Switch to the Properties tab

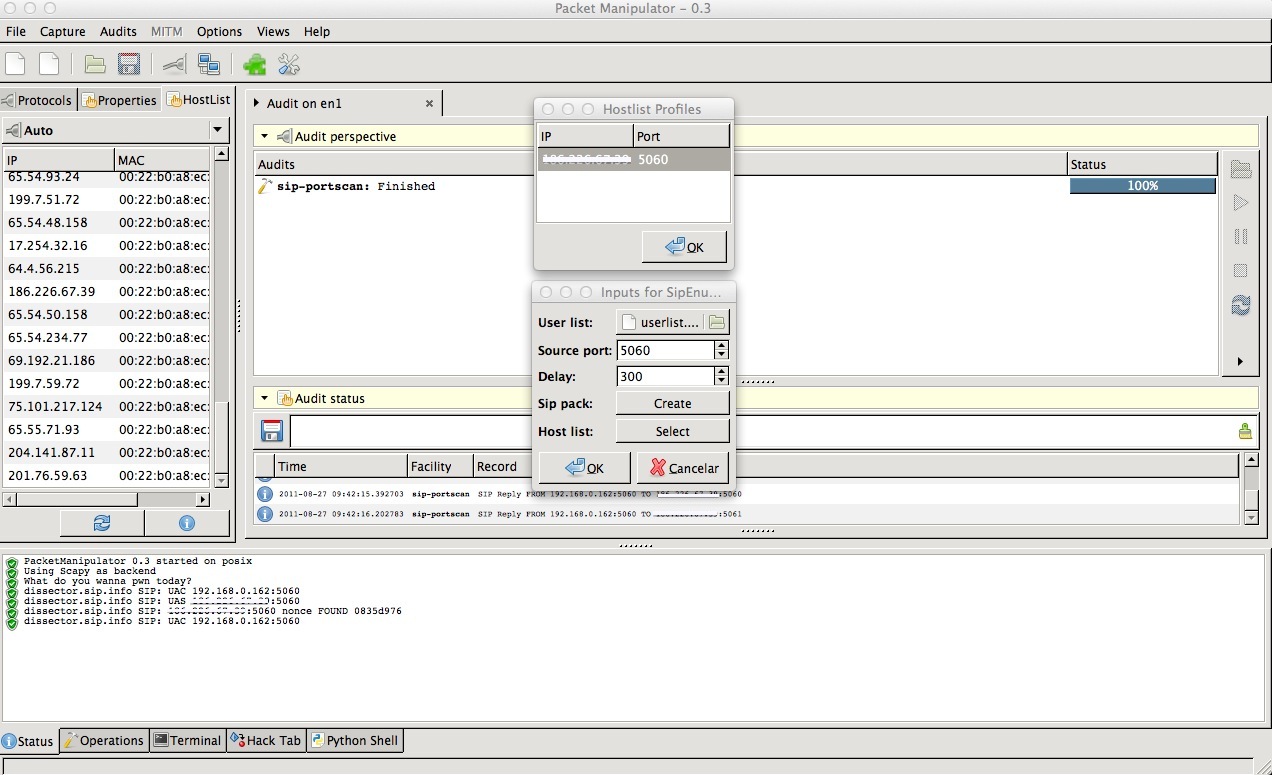[x=119, y=100]
